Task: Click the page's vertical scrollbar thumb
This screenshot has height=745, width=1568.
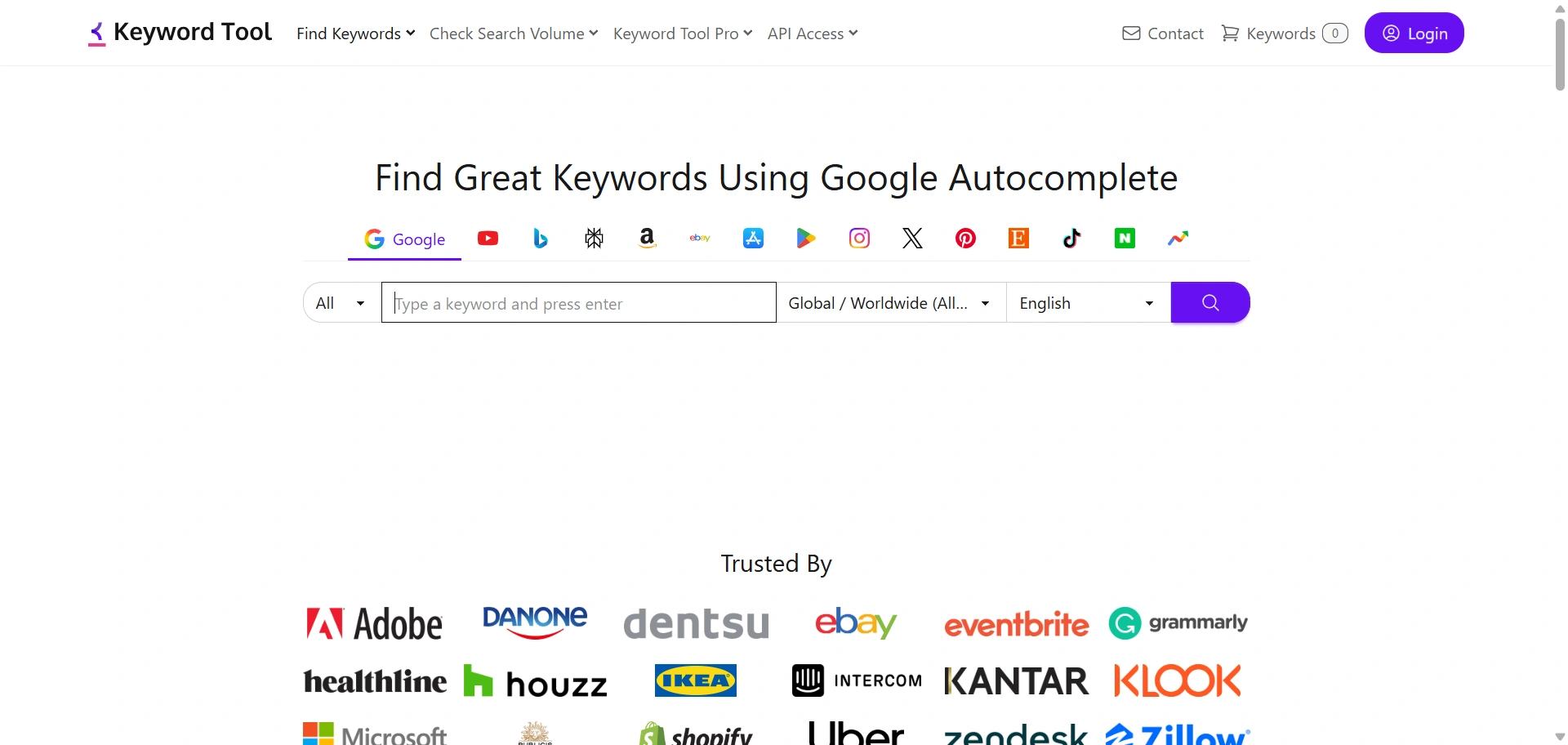Action: click(1560, 53)
